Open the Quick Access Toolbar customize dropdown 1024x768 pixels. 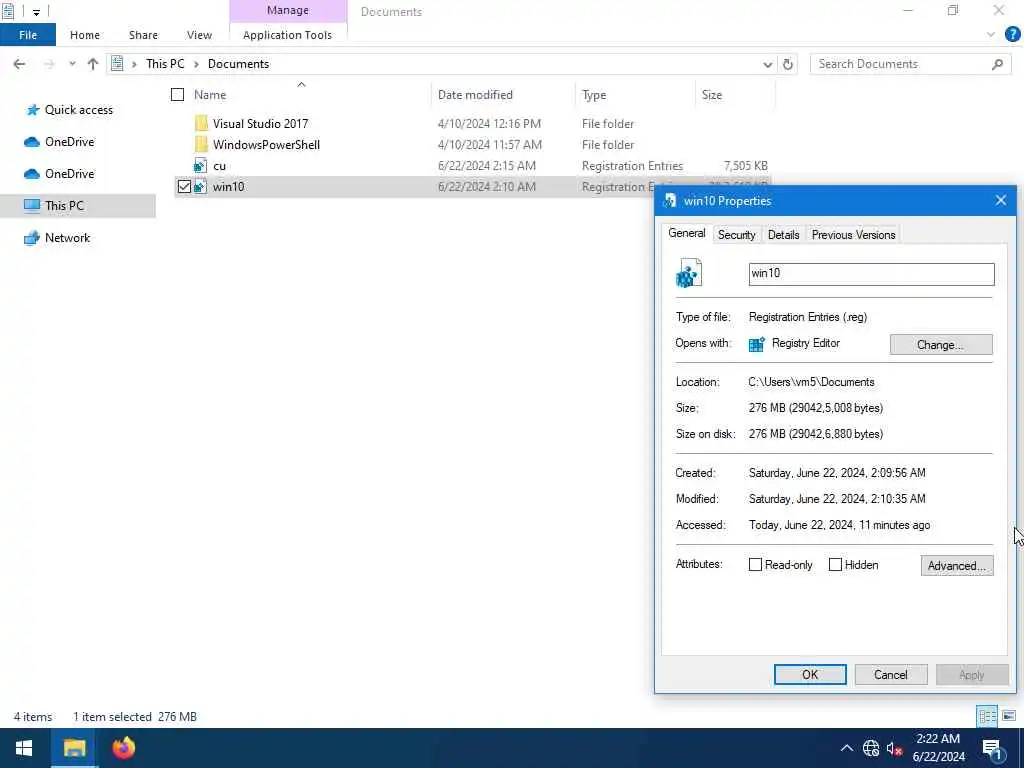coord(36,11)
